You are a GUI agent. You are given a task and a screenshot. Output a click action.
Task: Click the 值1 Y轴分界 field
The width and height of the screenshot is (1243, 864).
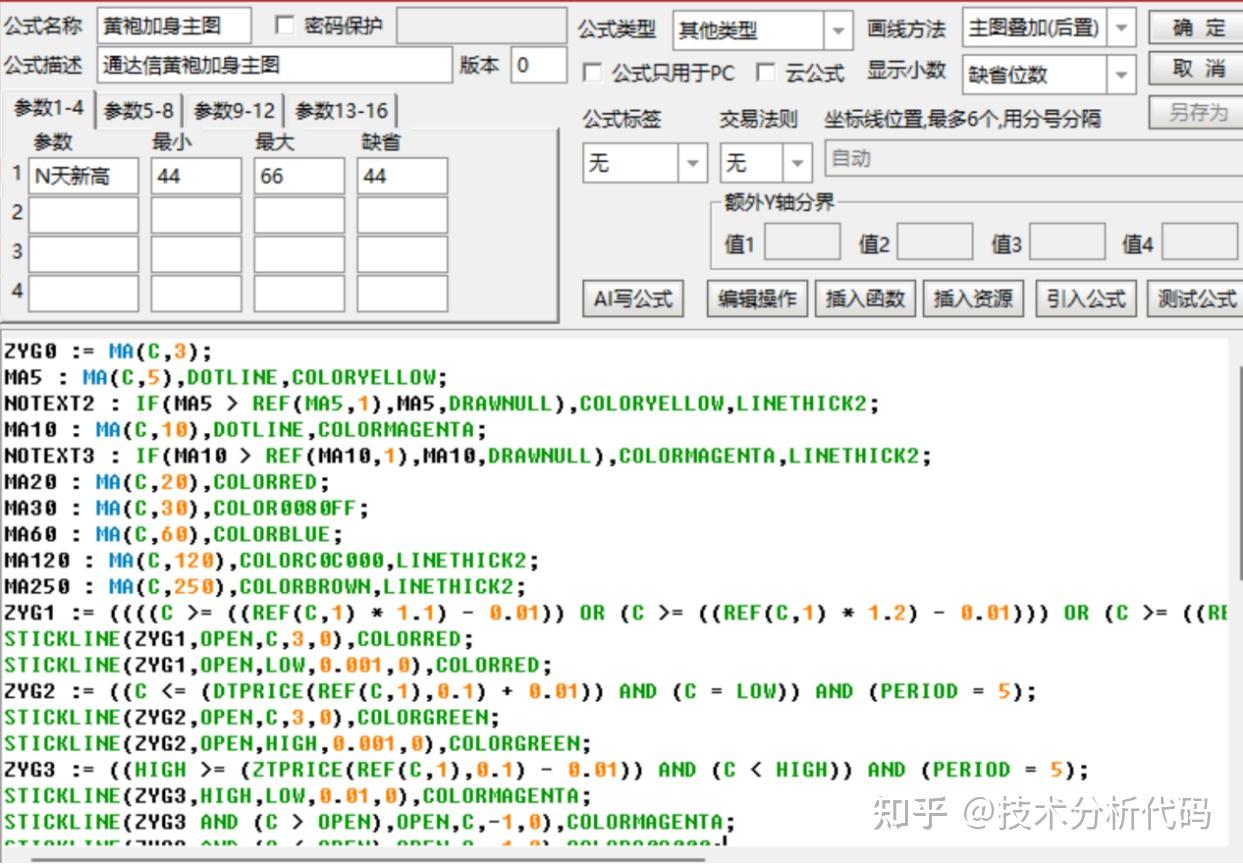click(x=802, y=242)
